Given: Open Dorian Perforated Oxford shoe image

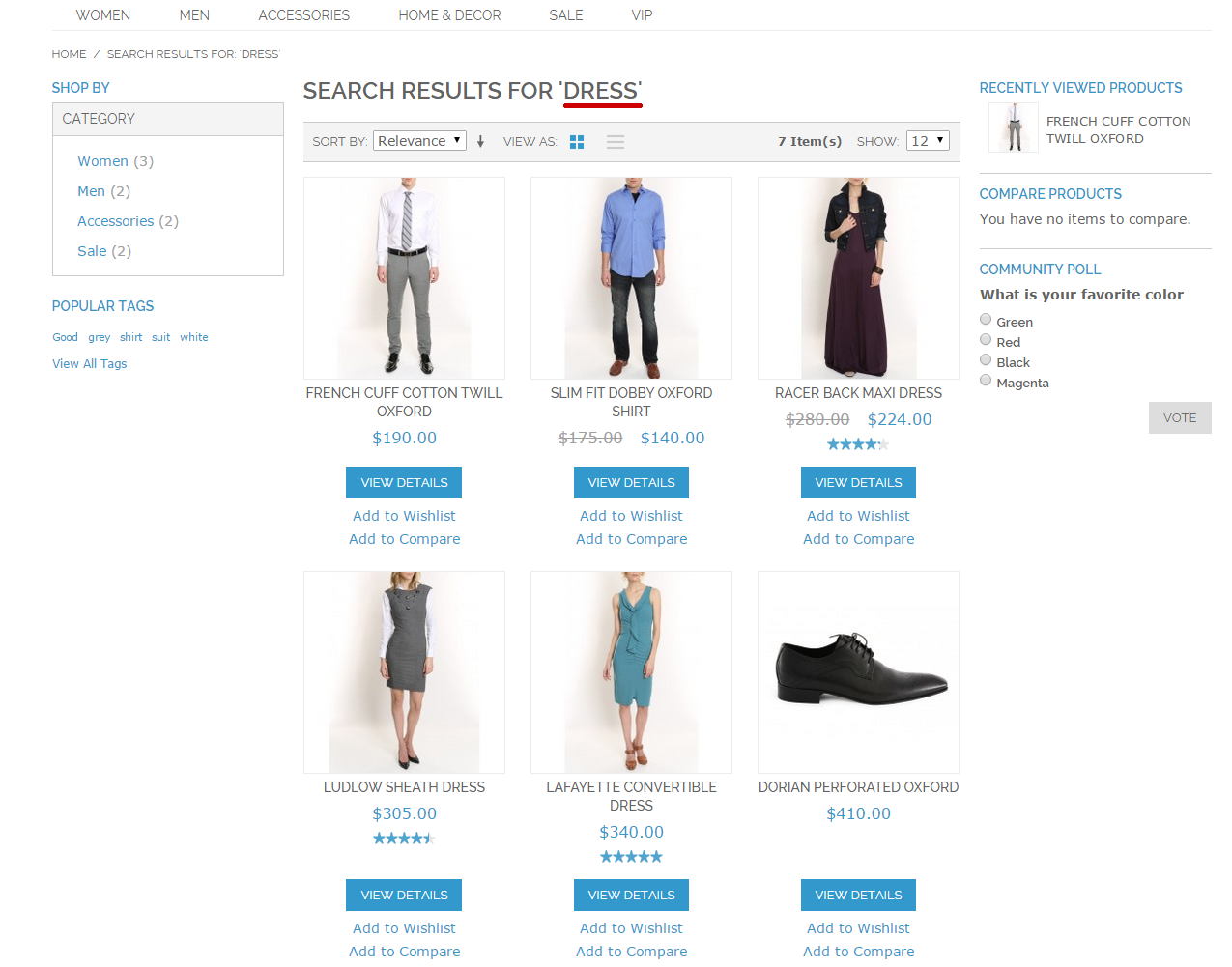Looking at the screenshot, I should pos(858,672).
